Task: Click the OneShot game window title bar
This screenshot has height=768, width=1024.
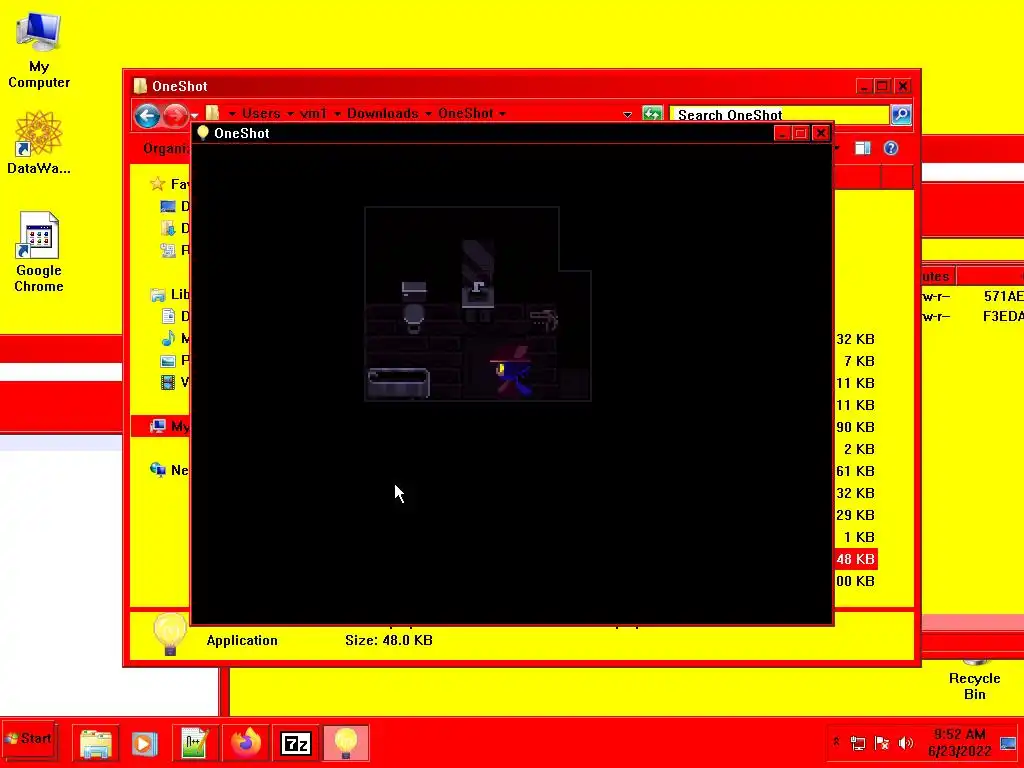Action: 483,133
